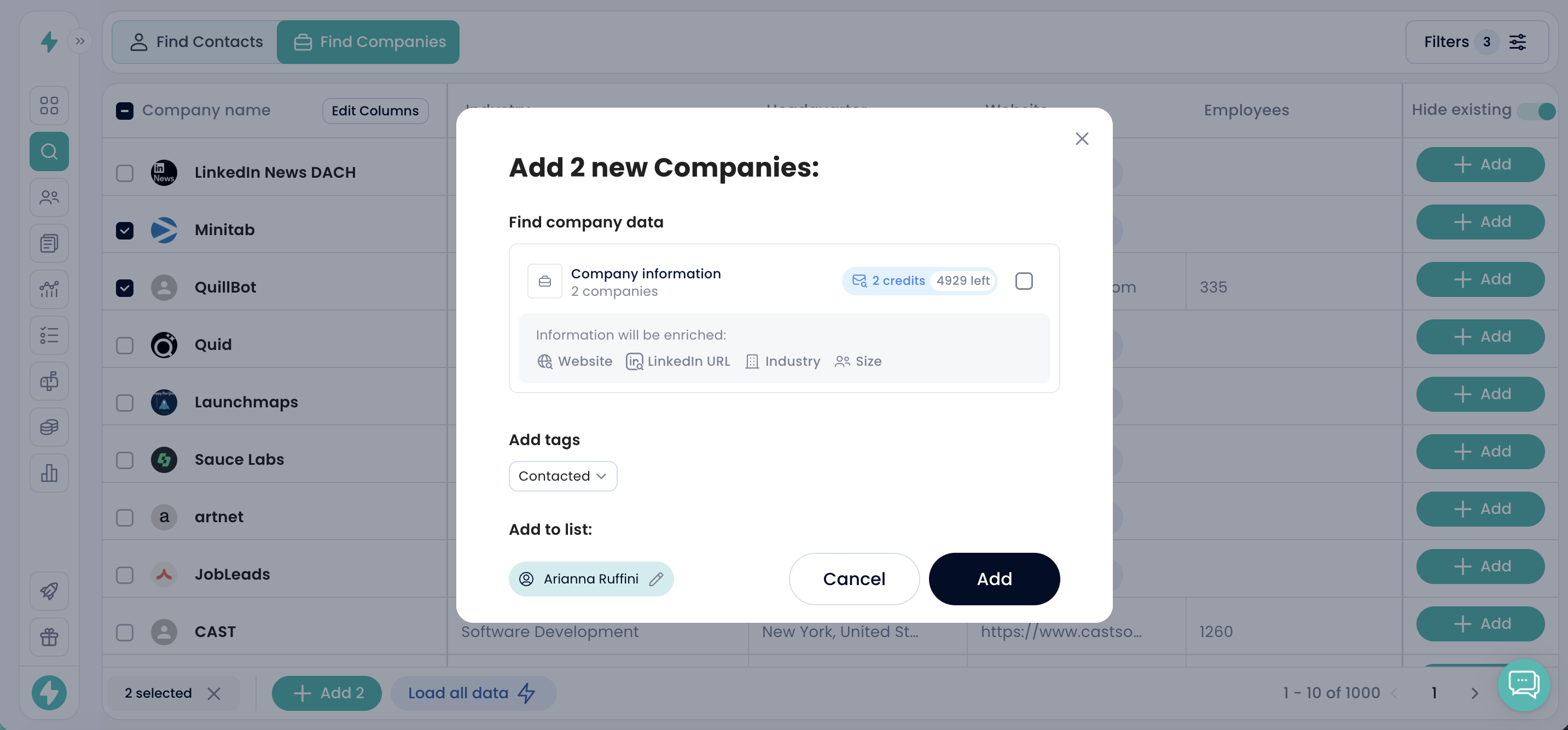Toggle the Hide existing switch
This screenshot has height=730, width=1568.
click(1537, 110)
